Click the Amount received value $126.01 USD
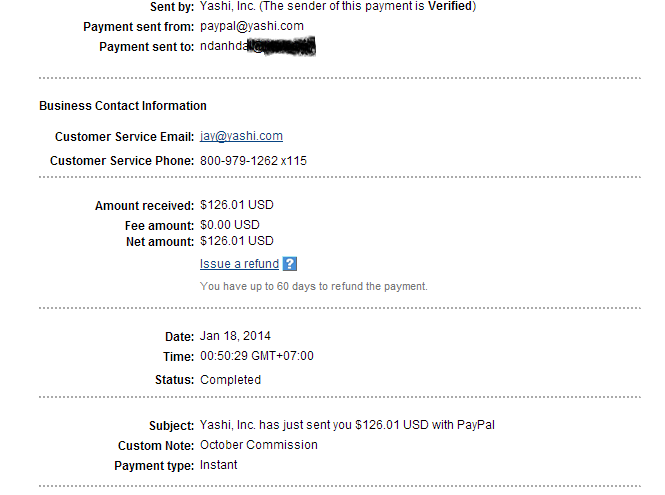Screen dimensions: 665x495 (x=236, y=205)
